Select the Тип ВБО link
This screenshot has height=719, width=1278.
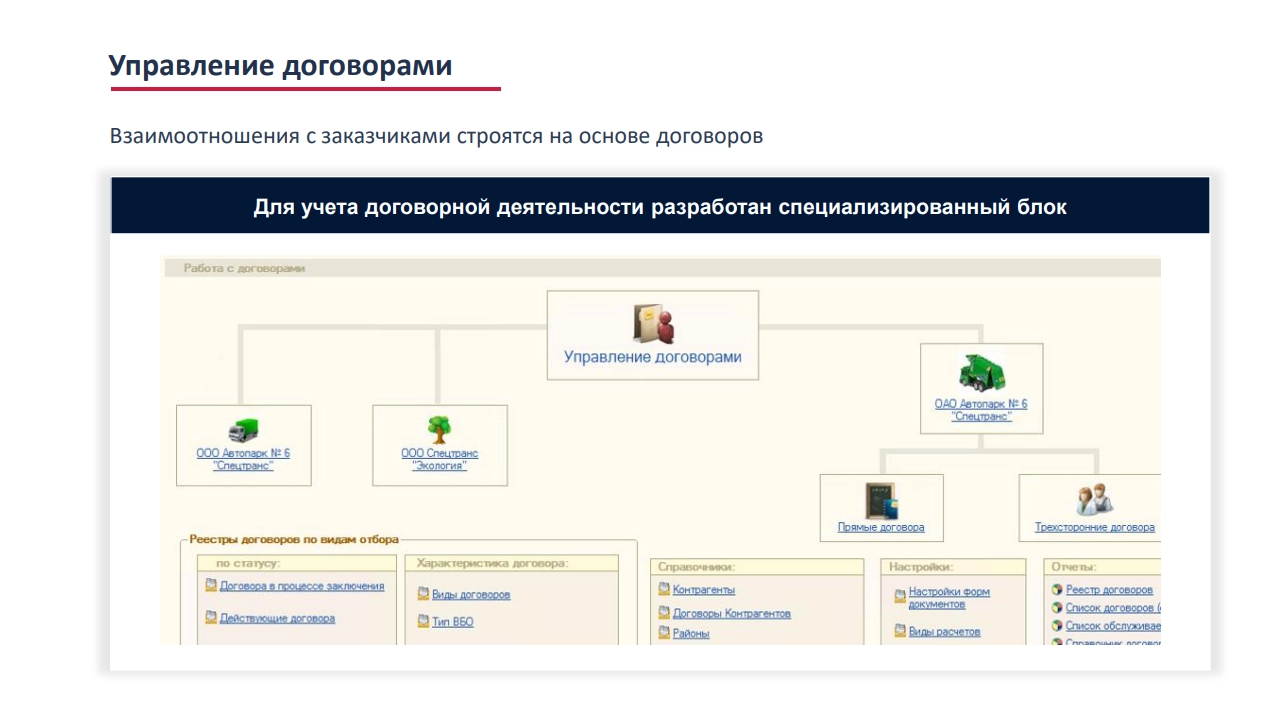452,622
